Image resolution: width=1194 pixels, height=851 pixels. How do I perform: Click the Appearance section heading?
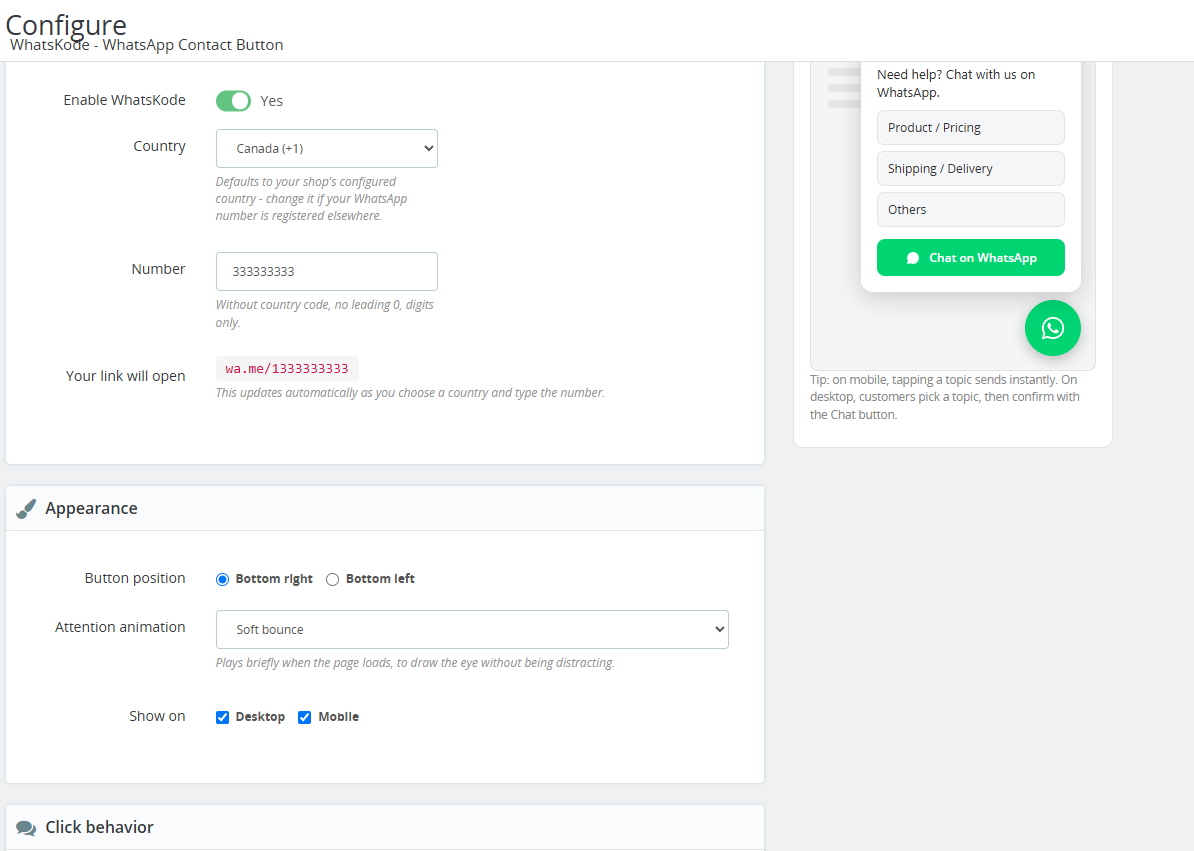coord(91,508)
